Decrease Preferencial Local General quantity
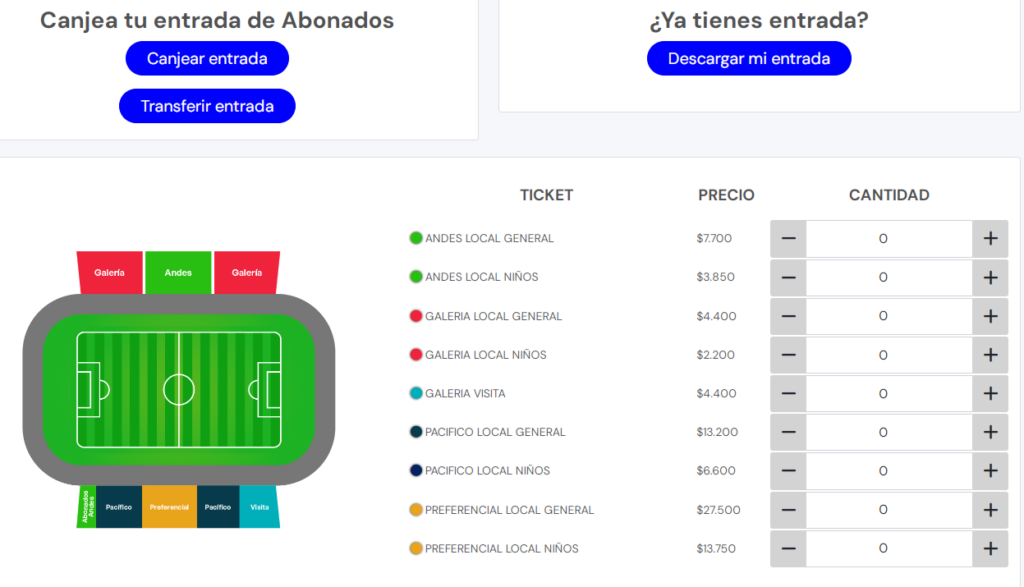This screenshot has height=587, width=1024. coord(788,510)
